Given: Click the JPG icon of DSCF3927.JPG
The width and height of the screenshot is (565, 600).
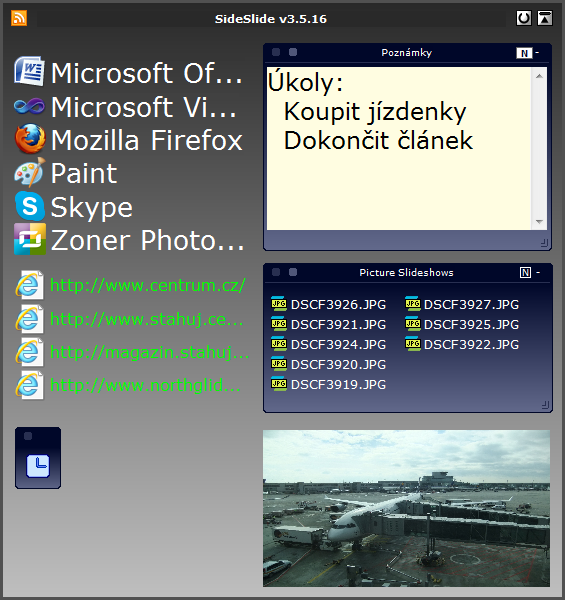Looking at the screenshot, I should tap(413, 303).
